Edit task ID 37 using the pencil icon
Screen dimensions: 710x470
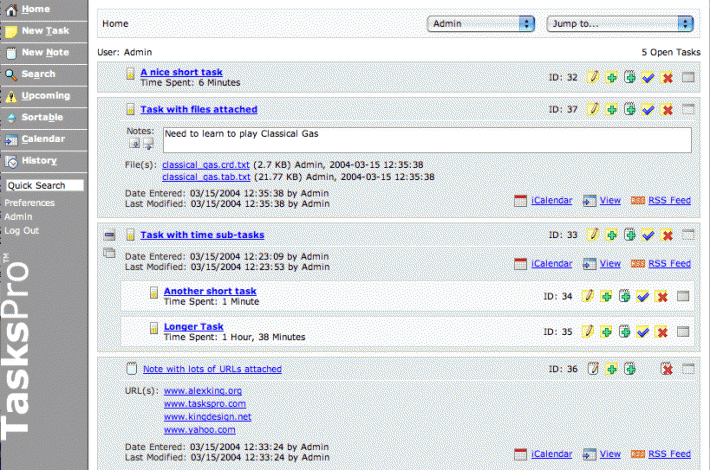(x=593, y=109)
